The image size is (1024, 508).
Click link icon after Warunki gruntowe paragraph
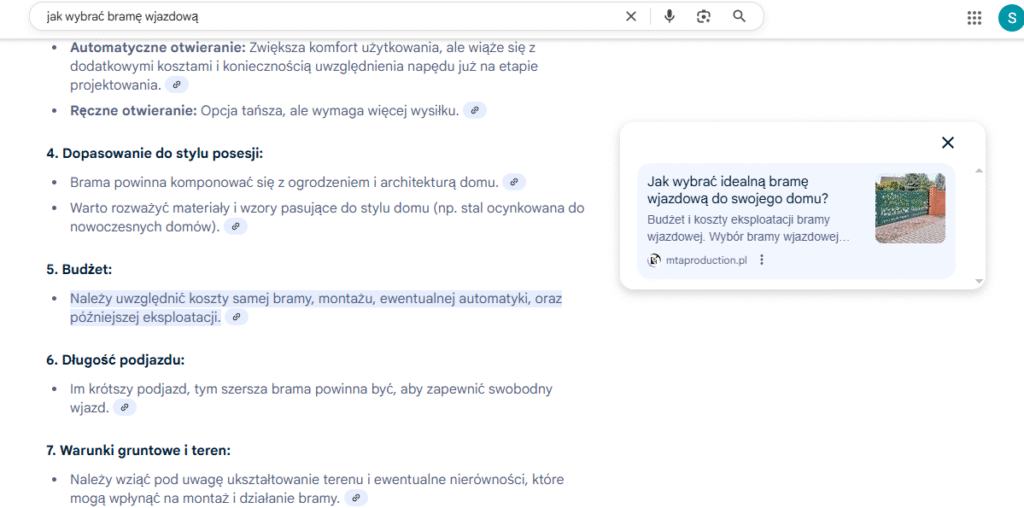click(x=356, y=498)
